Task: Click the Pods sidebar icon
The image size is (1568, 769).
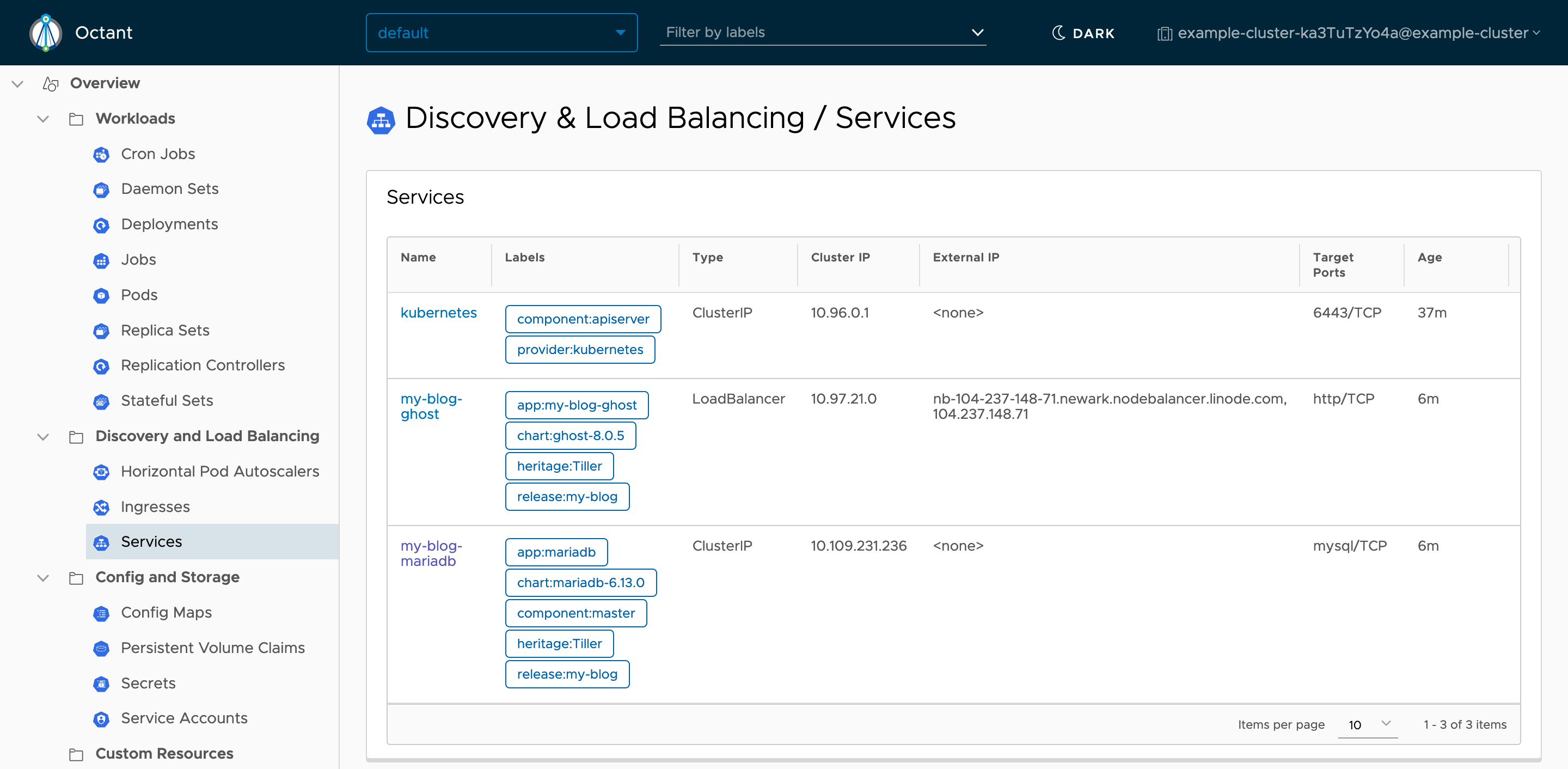Action: point(101,296)
